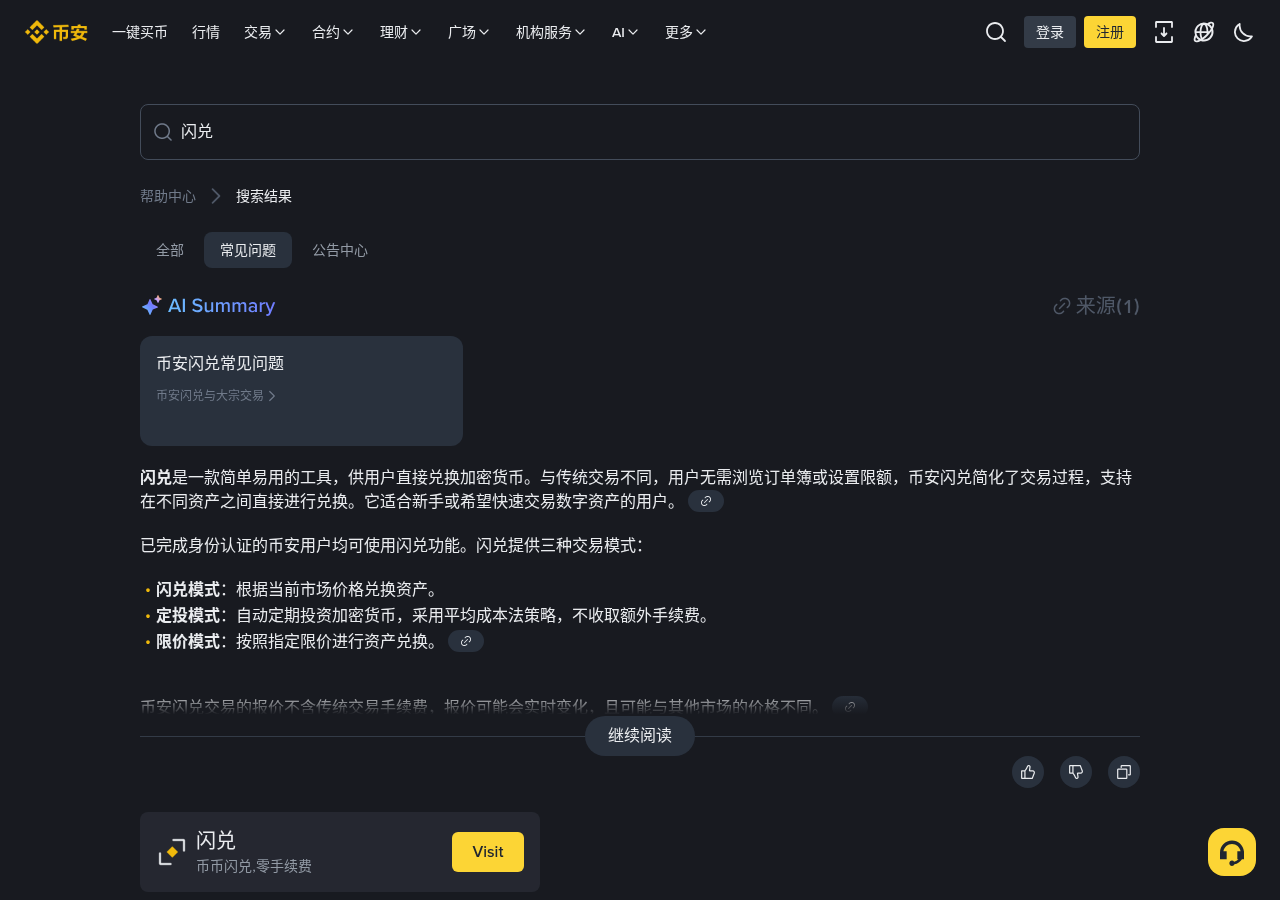Click the 登录 button
This screenshot has width=1280, height=900.
click(x=1050, y=32)
